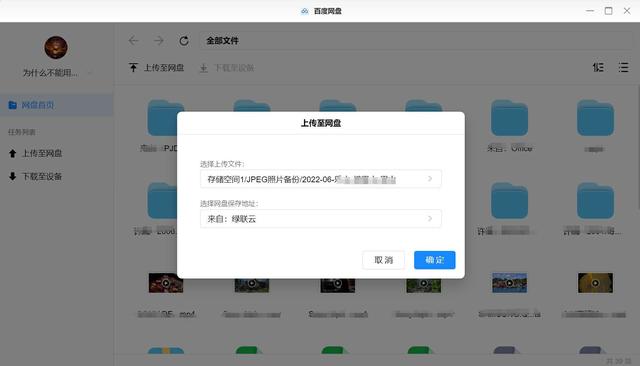This screenshot has width=640, height=366.
Task: Switch to list view icon
Action: tap(623, 67)
